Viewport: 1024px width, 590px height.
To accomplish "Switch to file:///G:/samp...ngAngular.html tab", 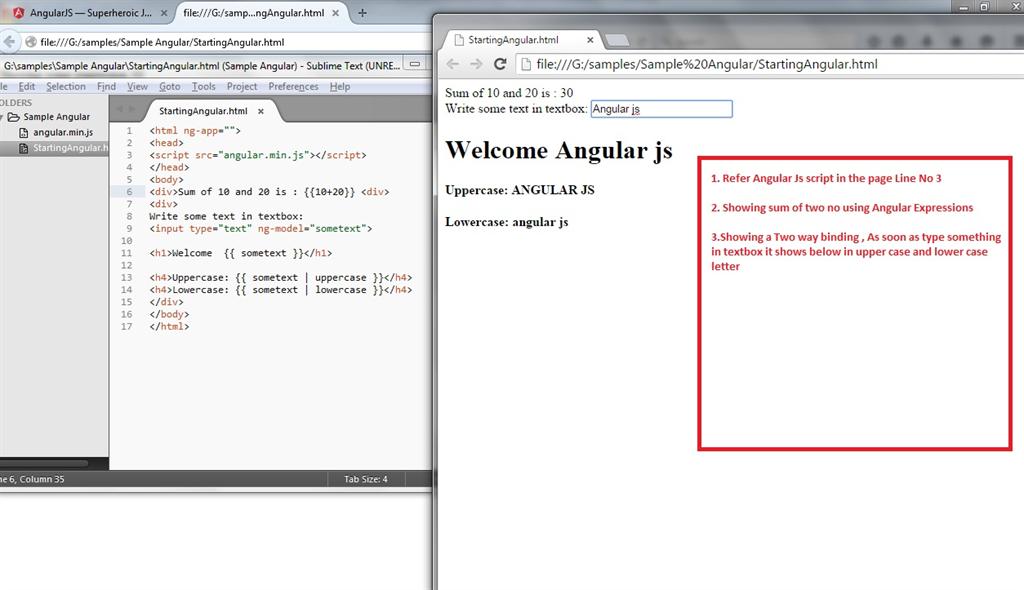I will click(253, 12).
